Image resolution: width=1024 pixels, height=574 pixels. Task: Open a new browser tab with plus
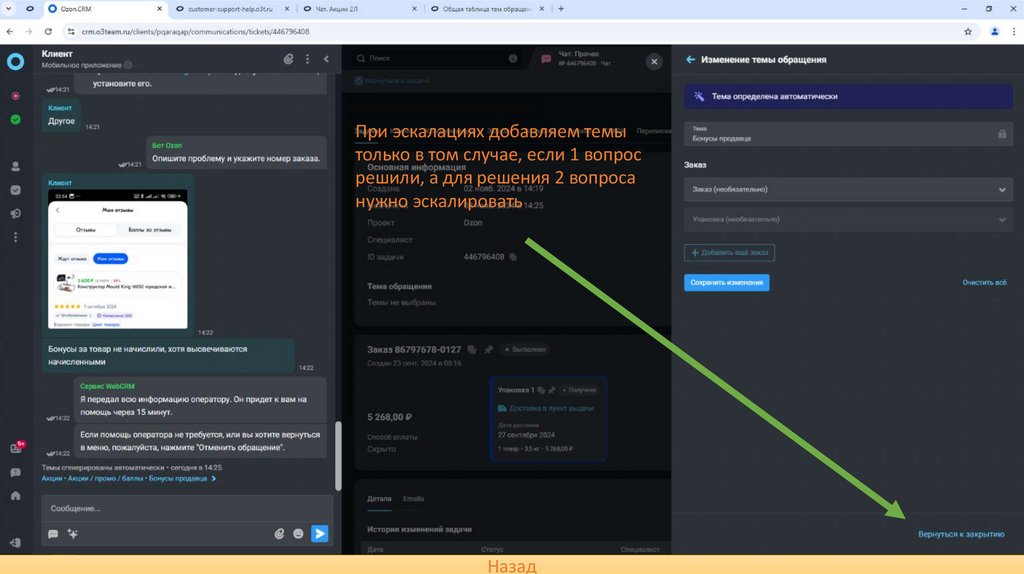pyautogui.click(x=561, y=9)
